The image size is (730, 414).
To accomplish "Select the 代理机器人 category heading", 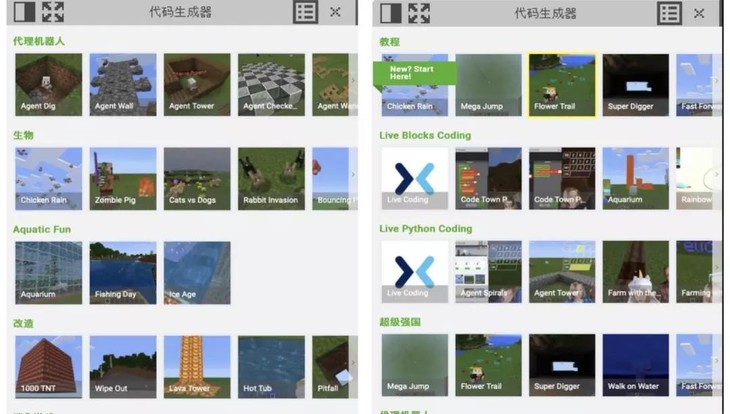I will [39, 41].
